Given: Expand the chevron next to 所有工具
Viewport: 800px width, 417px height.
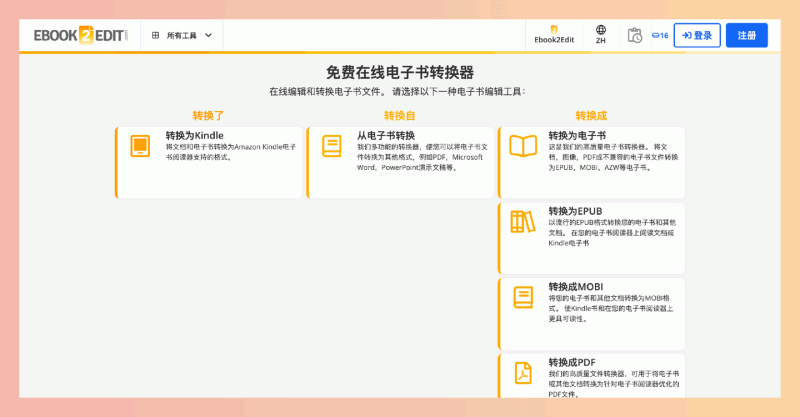Looking at the screenshot, I should click(x=208, y=35).
